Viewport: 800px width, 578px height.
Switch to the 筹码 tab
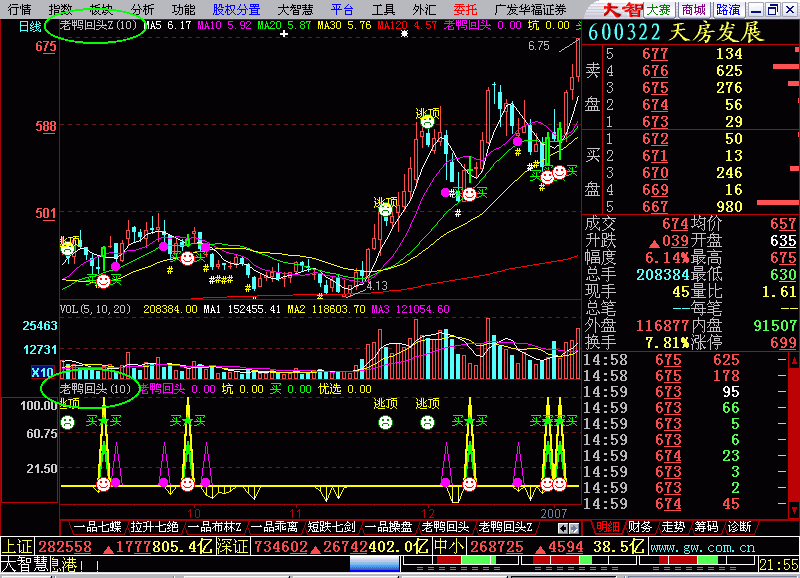point(706,527)
